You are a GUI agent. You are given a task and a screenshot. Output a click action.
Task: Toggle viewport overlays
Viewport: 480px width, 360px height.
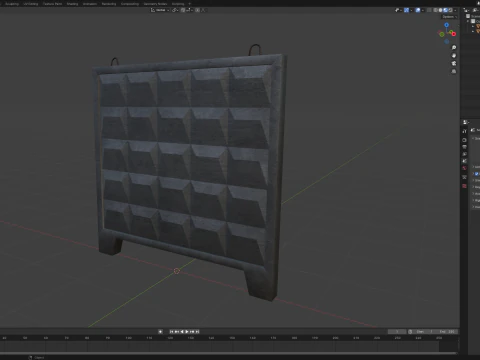coord(418,10)
